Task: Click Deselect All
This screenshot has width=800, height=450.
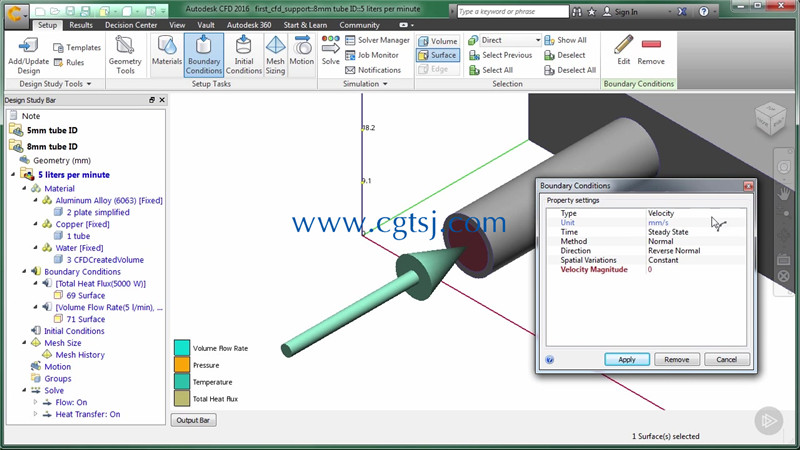Action: (x=570, y=70)
